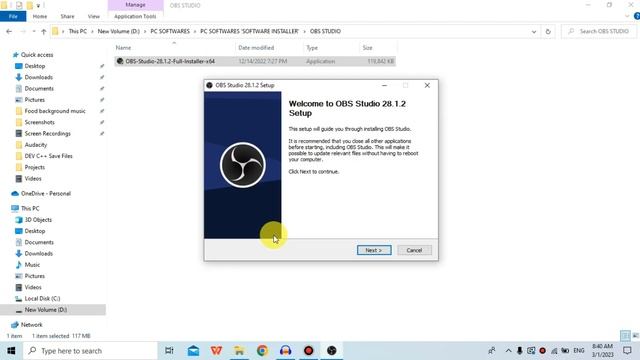The width and height of the screenshot is (640, 360).
Task: Open Application Tools tab
Action: (x=135, y=16)
